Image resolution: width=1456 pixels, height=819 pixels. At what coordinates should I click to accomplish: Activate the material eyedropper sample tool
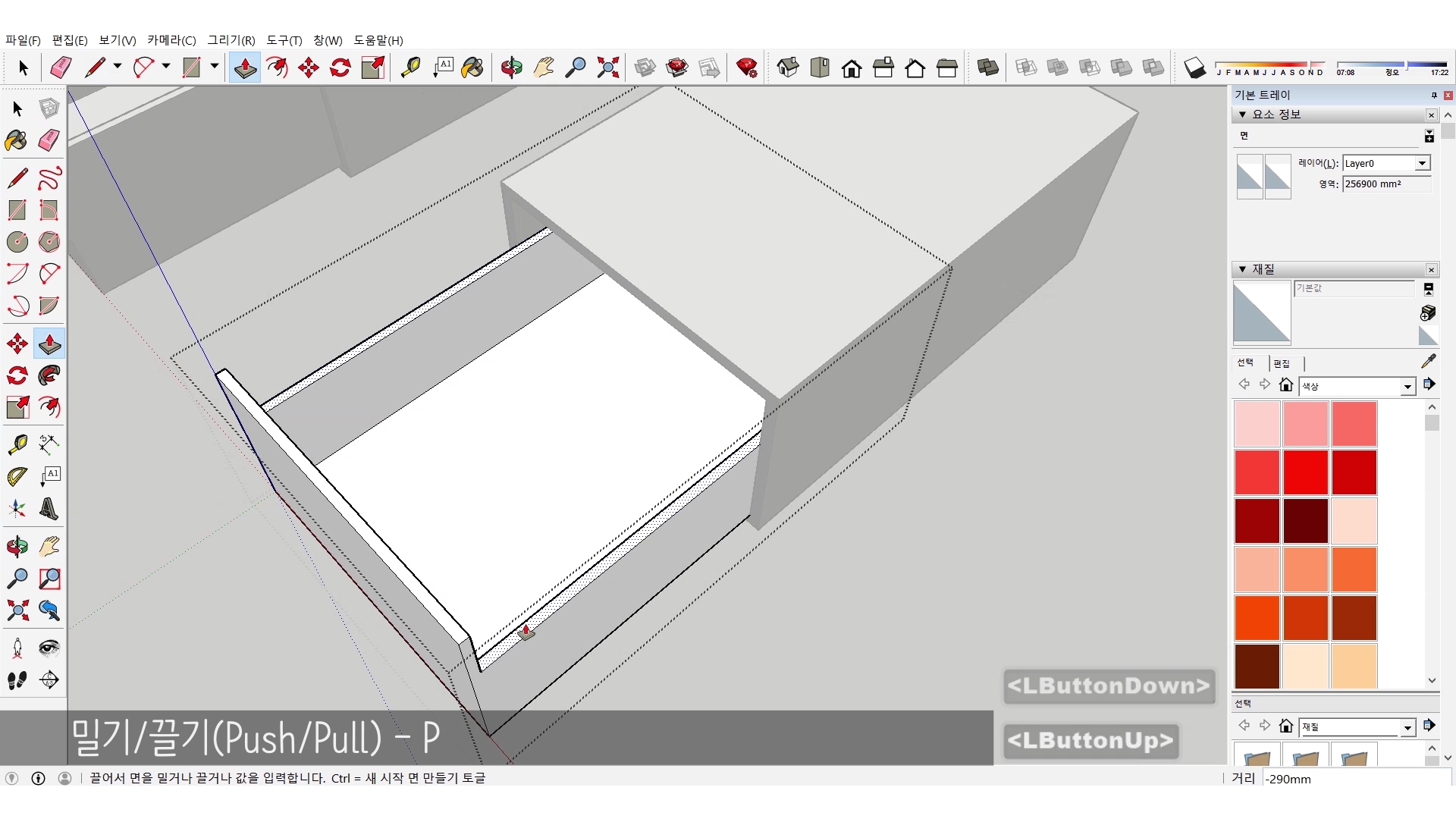tap(1428, 362)
